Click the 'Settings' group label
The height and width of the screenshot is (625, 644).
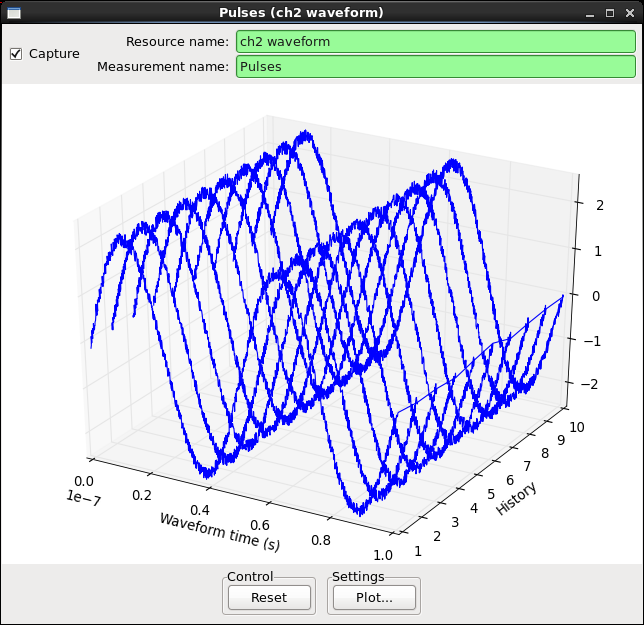pyautogui.click(x=358, y=577)
